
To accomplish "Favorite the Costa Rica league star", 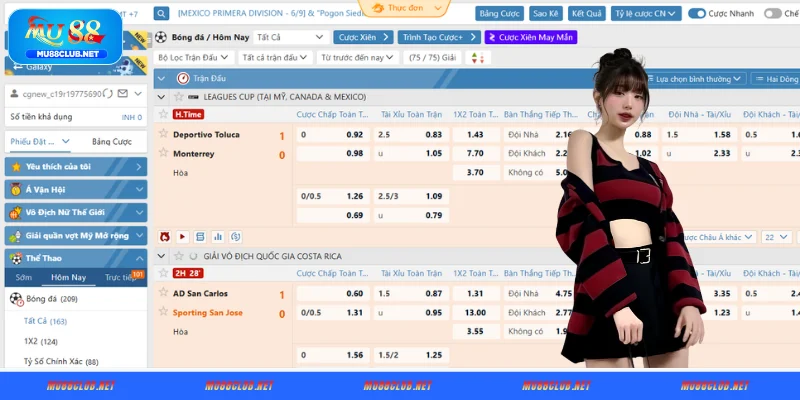I will pos(179,256).
